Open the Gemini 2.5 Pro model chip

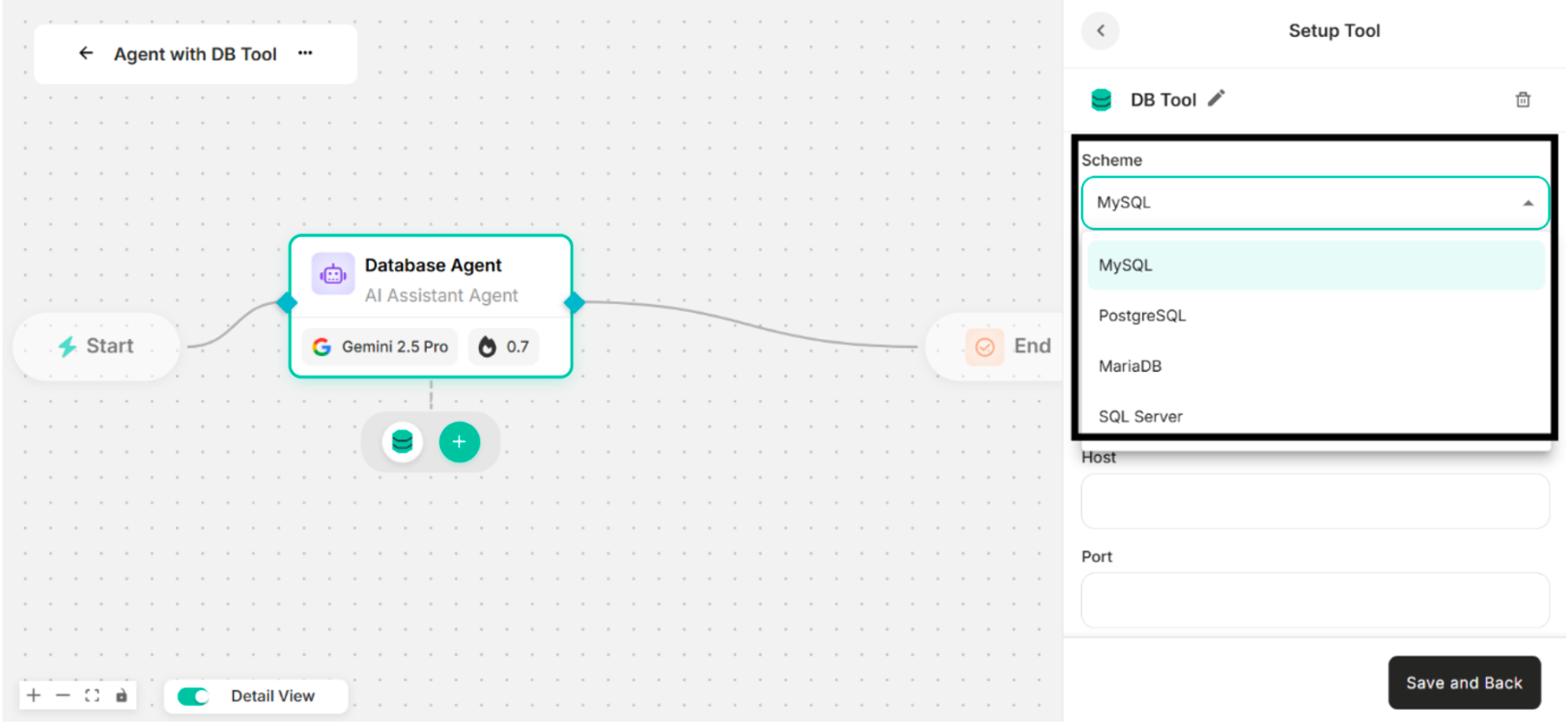click(380, 348)
